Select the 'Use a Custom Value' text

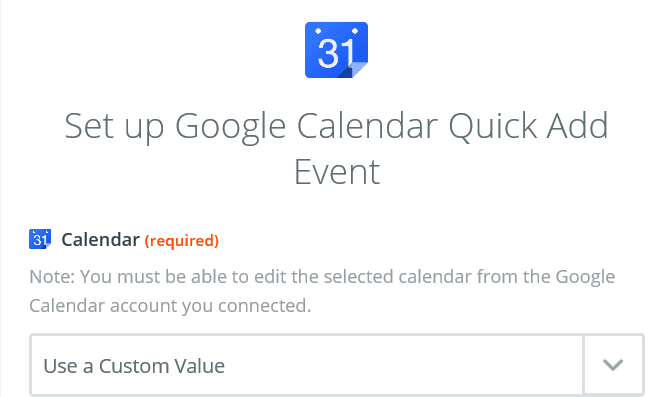click(x=134, y=366)
